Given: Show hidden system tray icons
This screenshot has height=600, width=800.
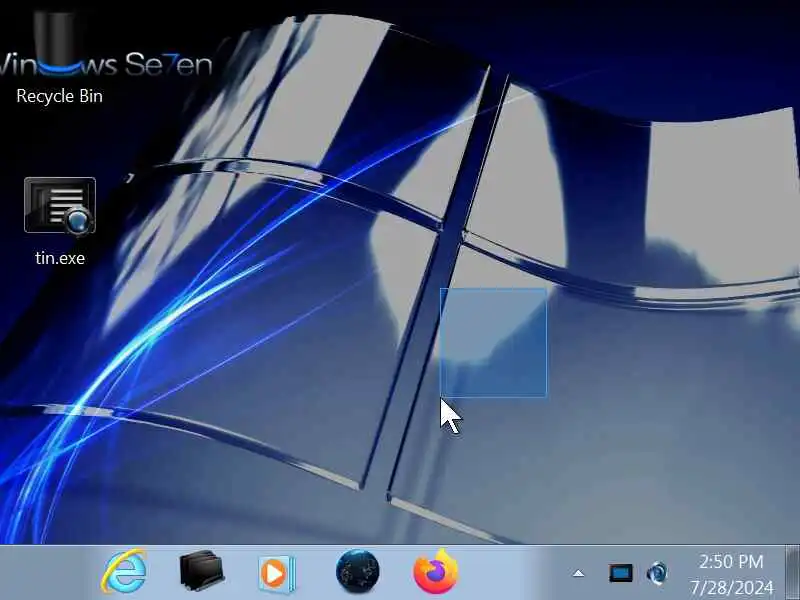Looking at the screenshot, I should click(x=578, y=574).
